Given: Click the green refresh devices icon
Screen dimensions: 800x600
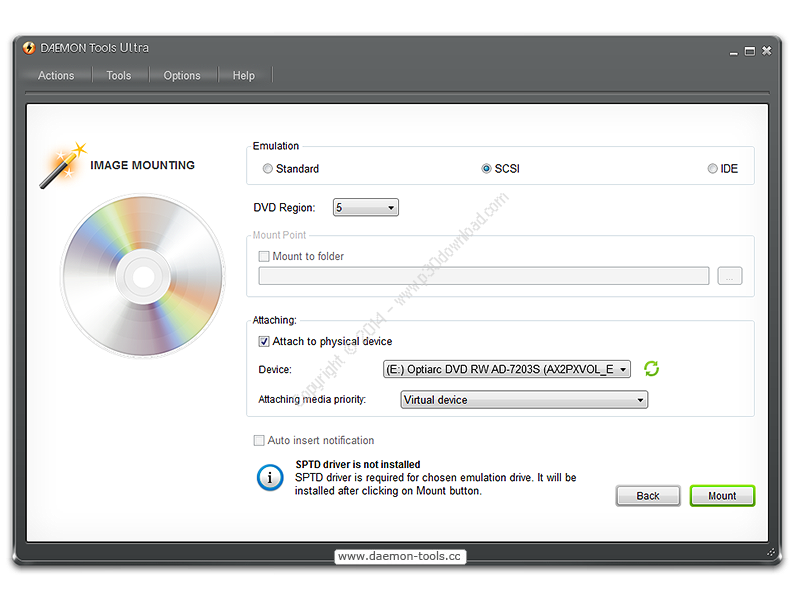Looking at the screenshot, I should tap(652, 368).
